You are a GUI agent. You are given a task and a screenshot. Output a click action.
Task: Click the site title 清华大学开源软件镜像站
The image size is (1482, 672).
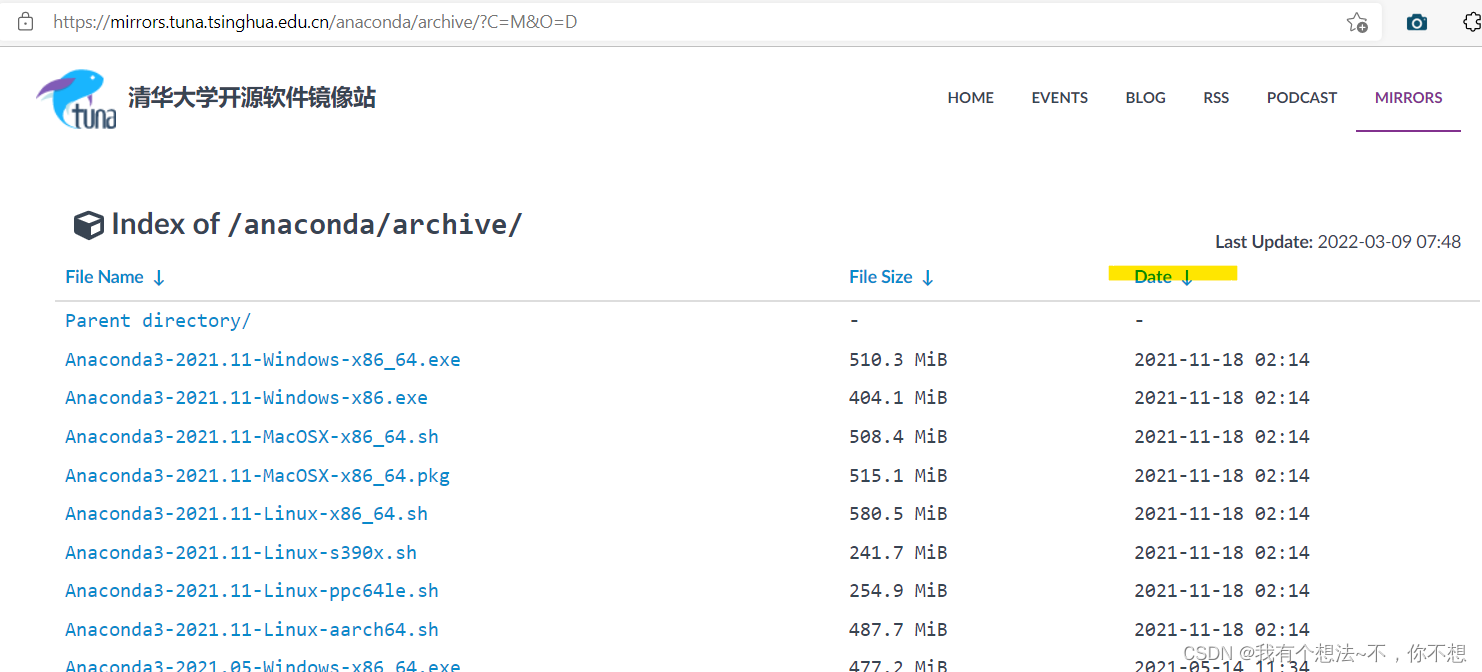252,98
